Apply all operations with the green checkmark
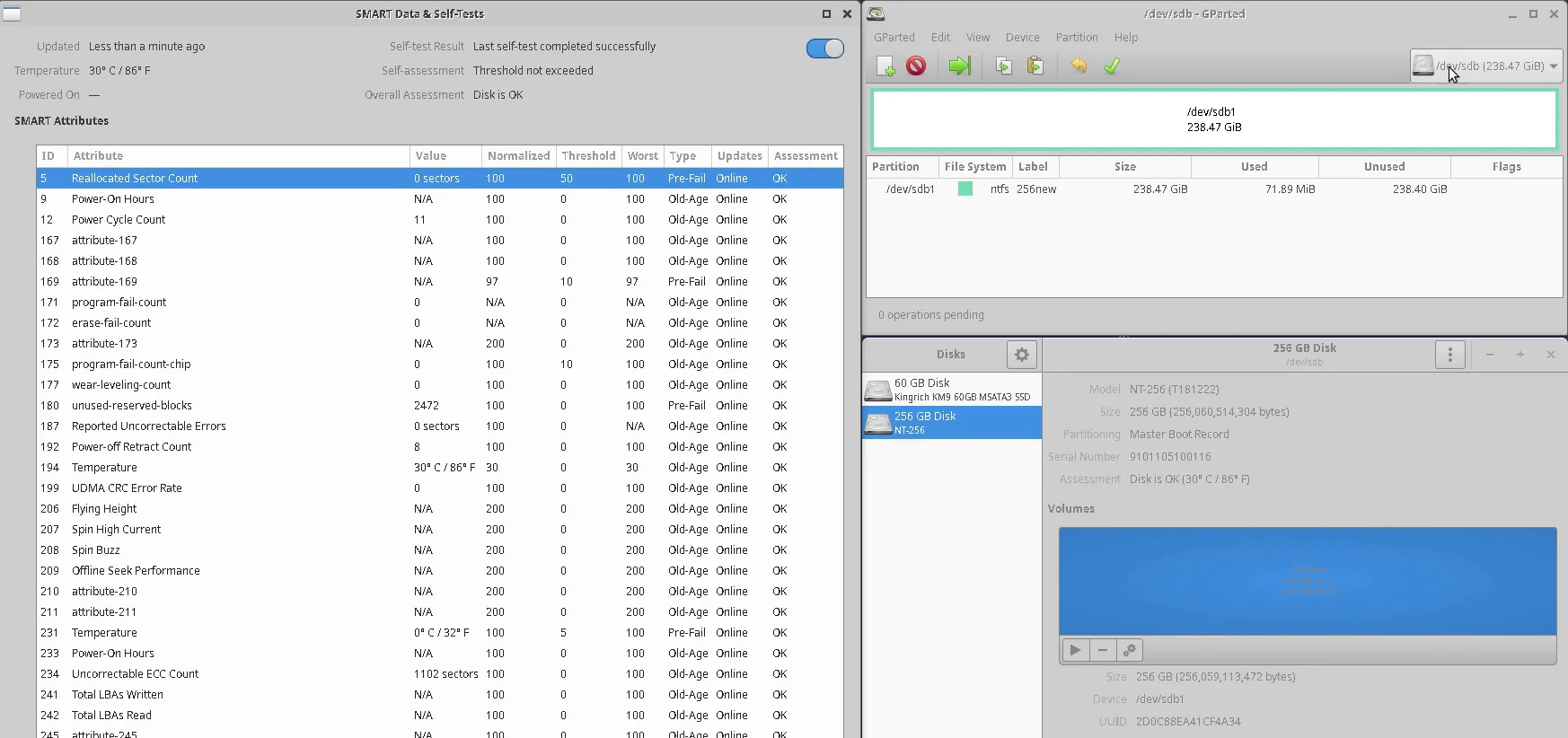The height and width of the screenshot is (738, 1568). (x=1112, y=66)
